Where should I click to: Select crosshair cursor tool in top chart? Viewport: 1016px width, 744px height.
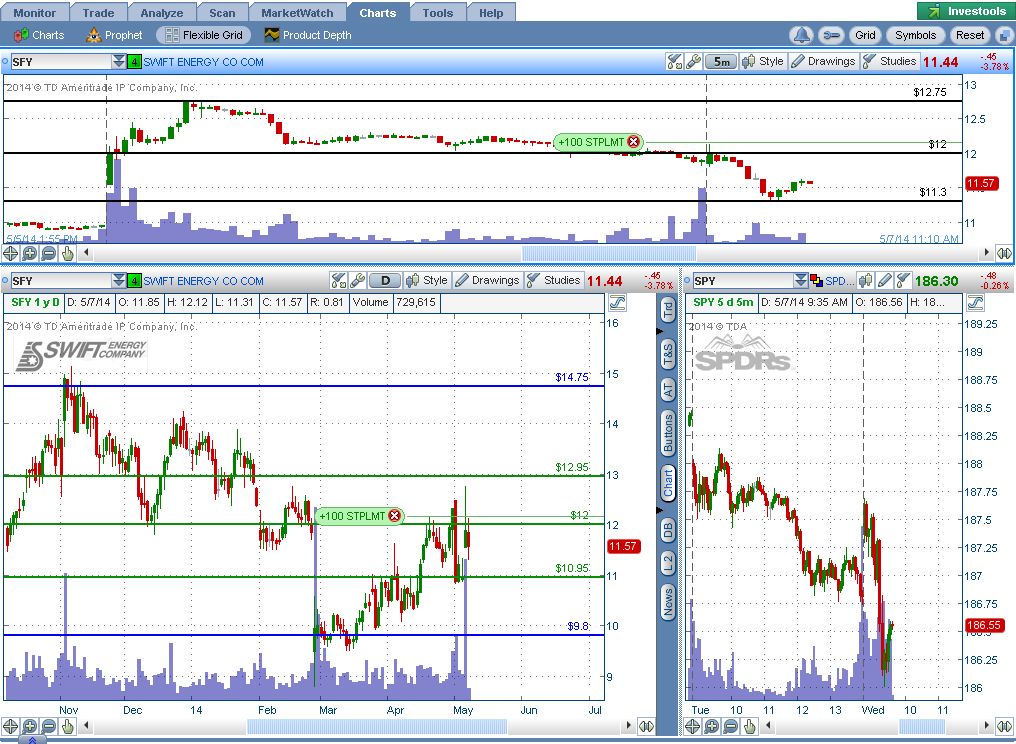(10, 253)
